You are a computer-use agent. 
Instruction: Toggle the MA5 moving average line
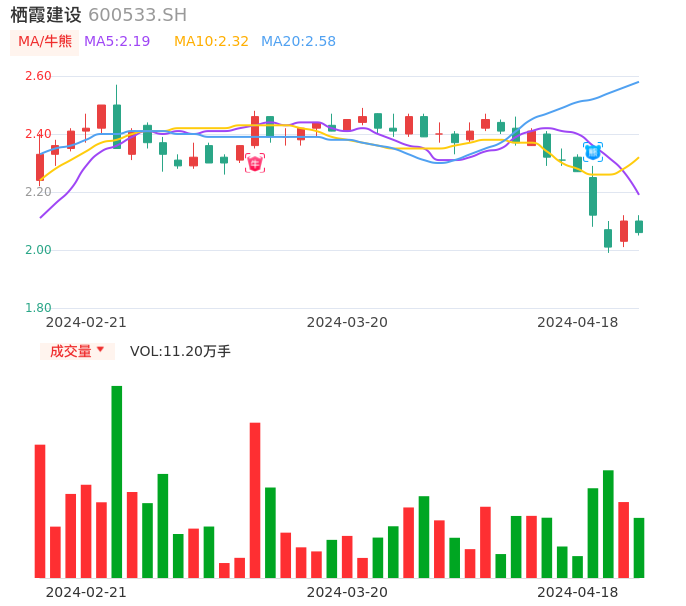click(x=117, y=42)
